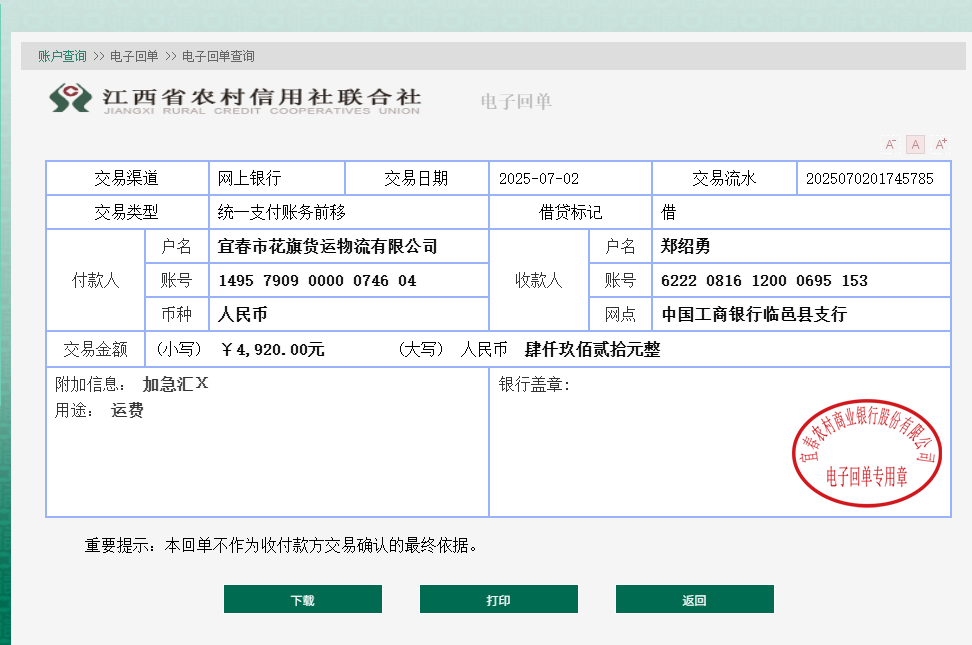
Task: Click the 返回 back button
Action: pos(694,599)
